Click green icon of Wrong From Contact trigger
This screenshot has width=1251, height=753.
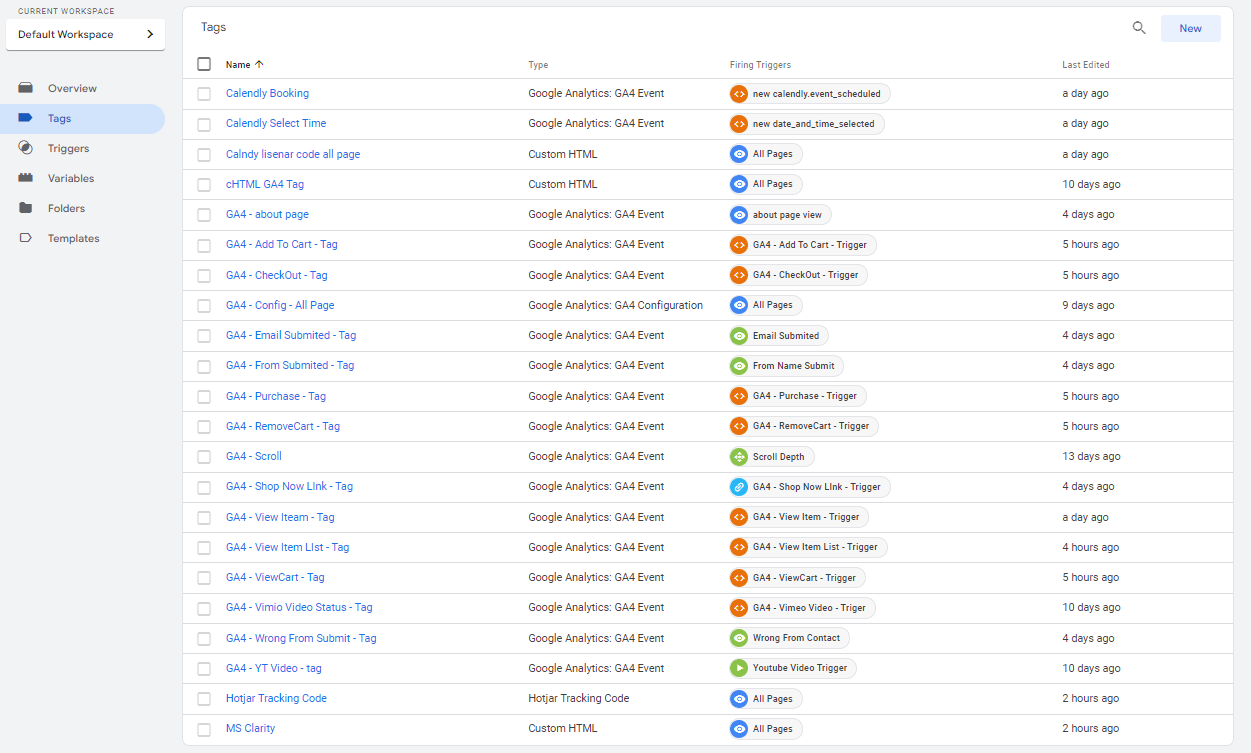pos(739,638)
